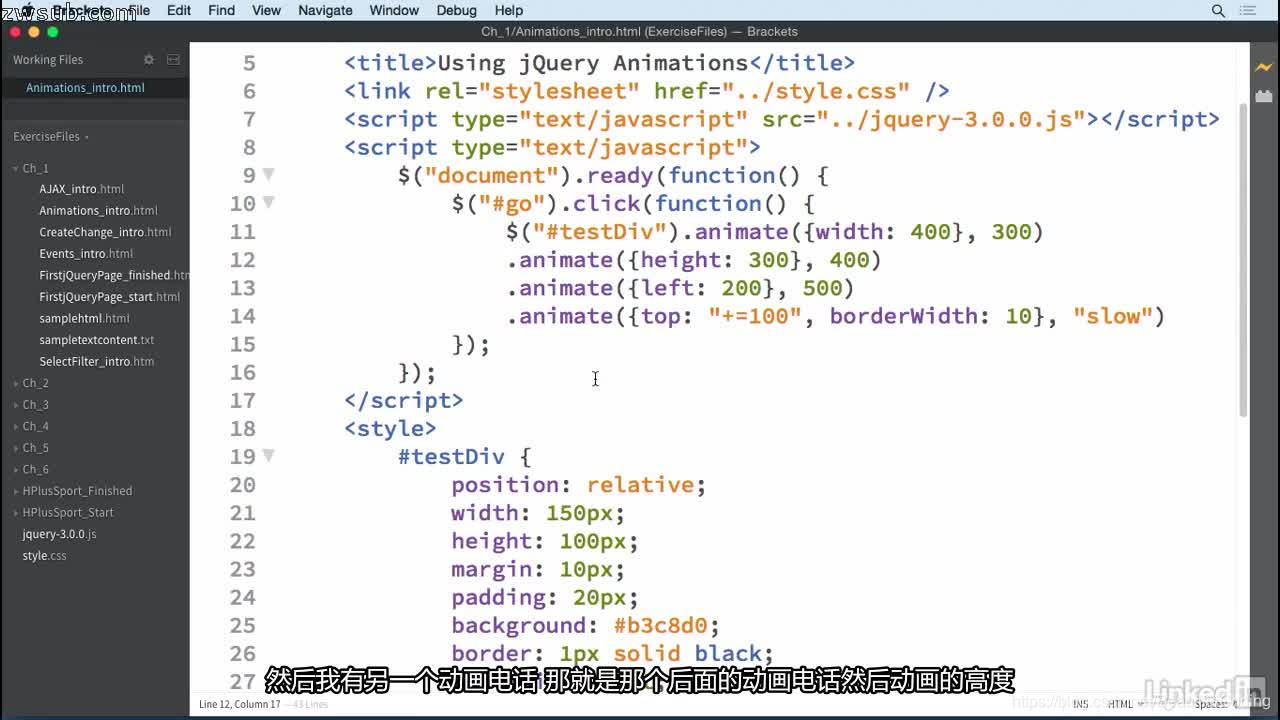Click the Line 12, Column 17 status indicator
Viewport: 1280px width, 720px height.
(x=240, y=704)
